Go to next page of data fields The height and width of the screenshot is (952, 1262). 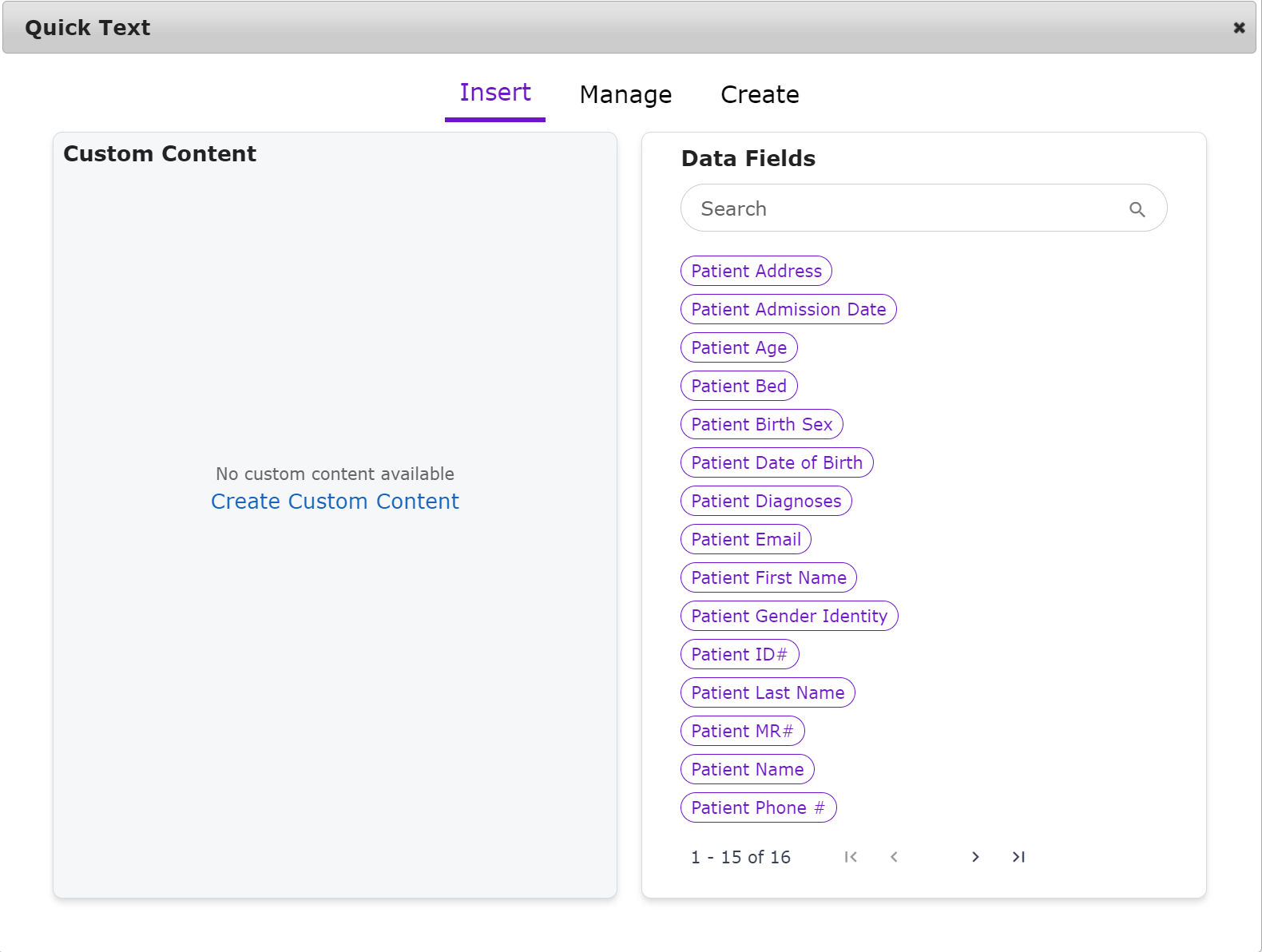pyautogui.click(x=975, y=857)
